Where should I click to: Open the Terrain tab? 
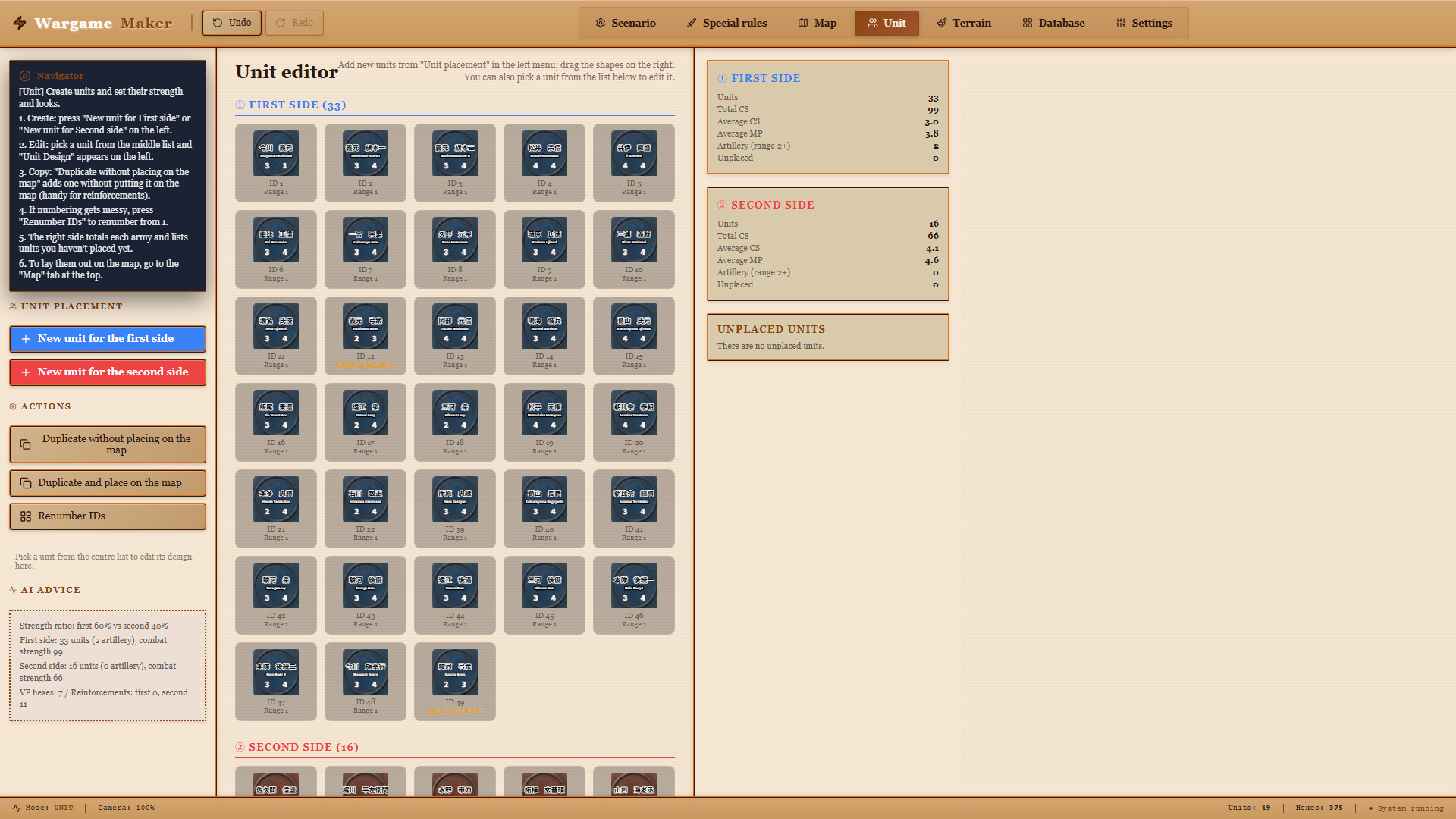tap(964, 23)
